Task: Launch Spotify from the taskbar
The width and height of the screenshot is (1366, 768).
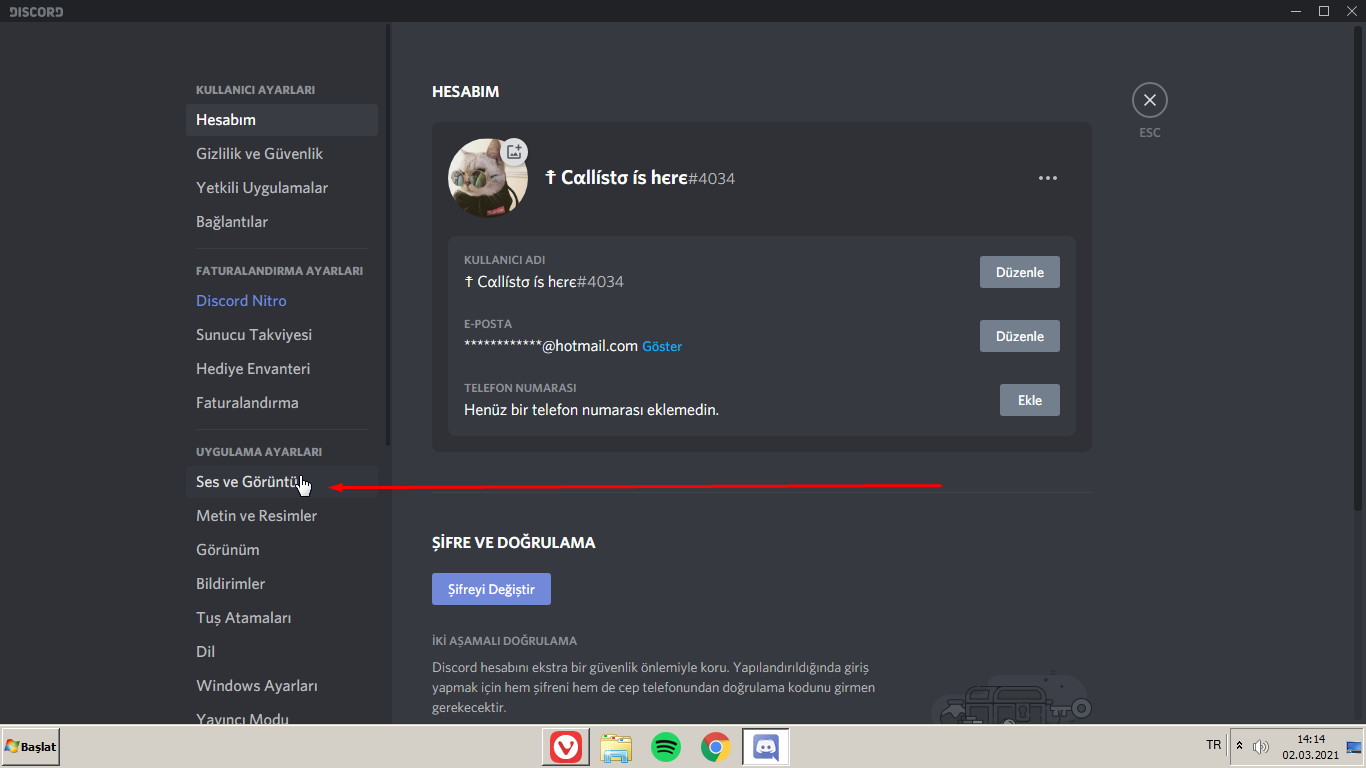Action: (666, 747)
